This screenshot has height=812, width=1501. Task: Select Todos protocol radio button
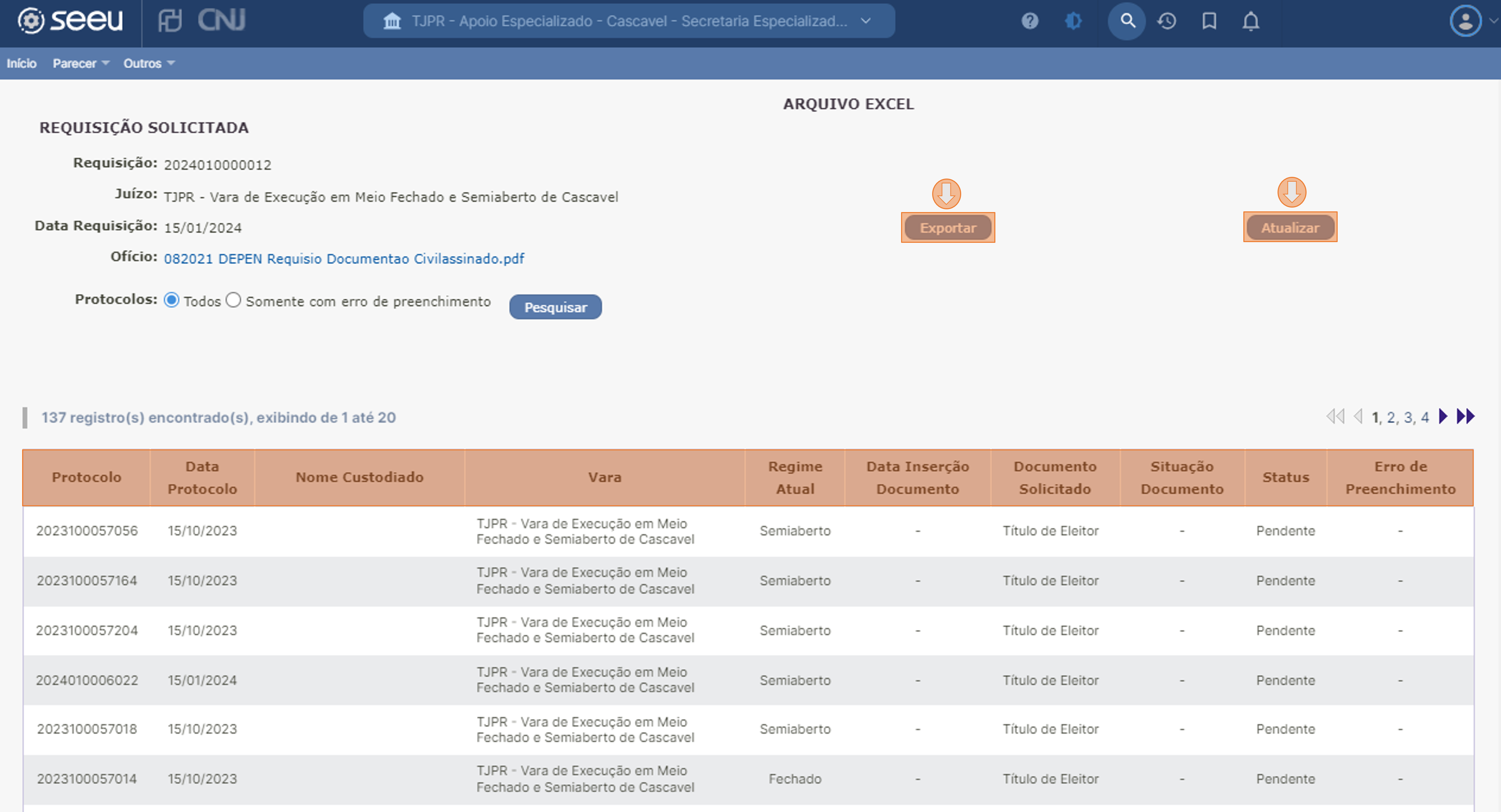pos(171,300)
